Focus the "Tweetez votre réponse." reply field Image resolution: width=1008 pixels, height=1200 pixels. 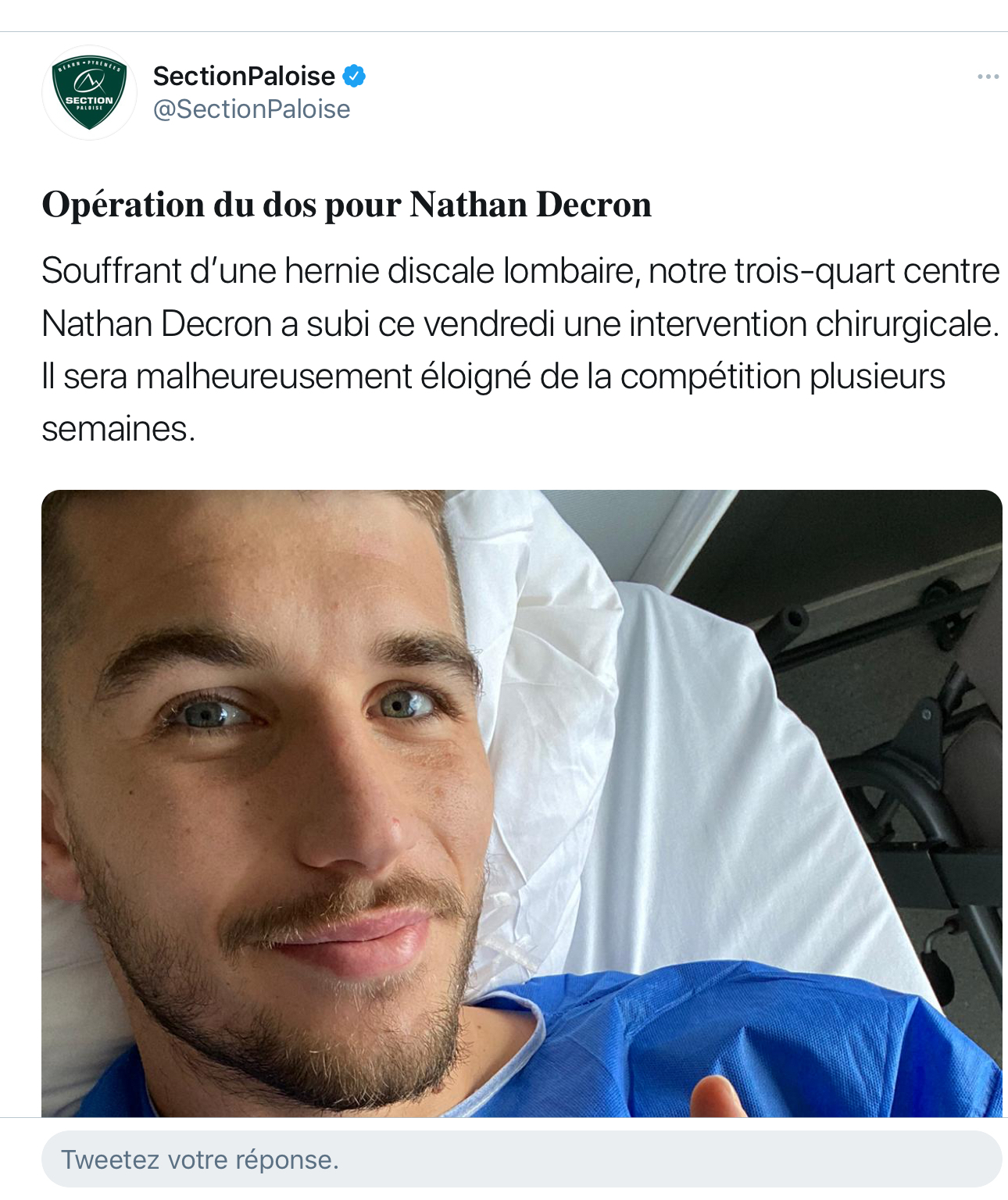pyautogui.click(x=521, y=1159)
